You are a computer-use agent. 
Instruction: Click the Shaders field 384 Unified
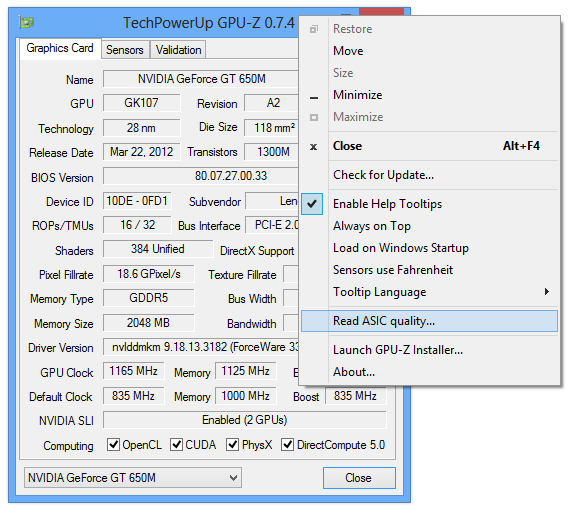(x=158, y=249)
